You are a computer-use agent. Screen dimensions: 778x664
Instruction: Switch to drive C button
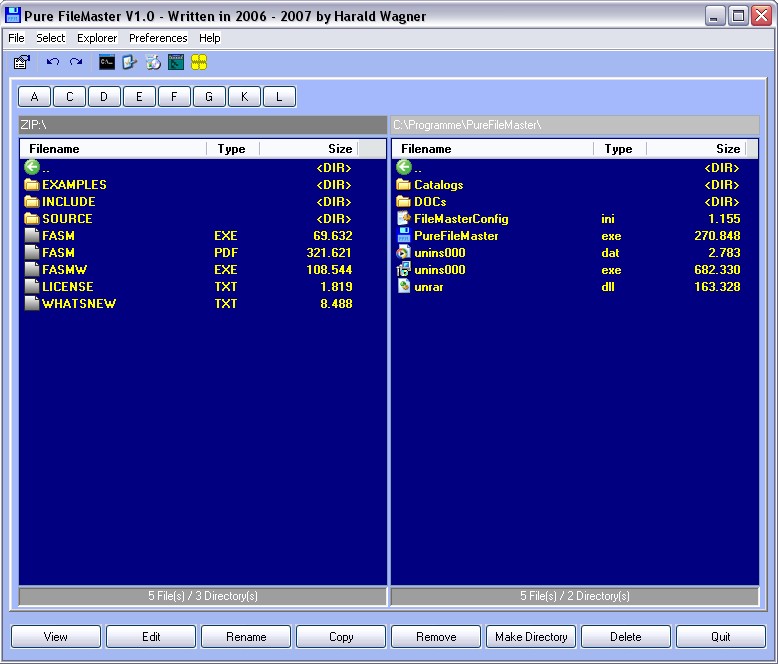tap(69, 97)
